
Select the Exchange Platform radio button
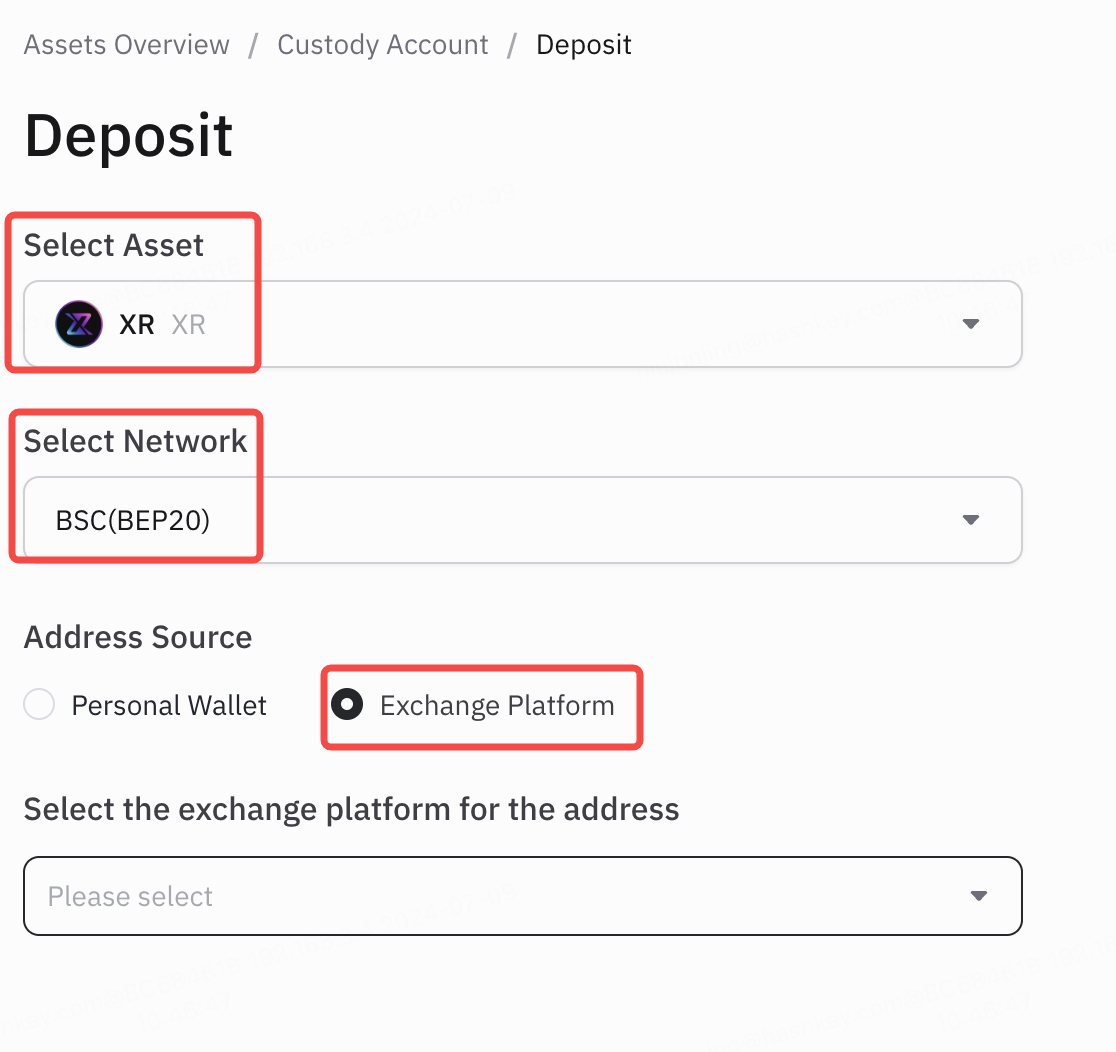(x=347, y=704)
